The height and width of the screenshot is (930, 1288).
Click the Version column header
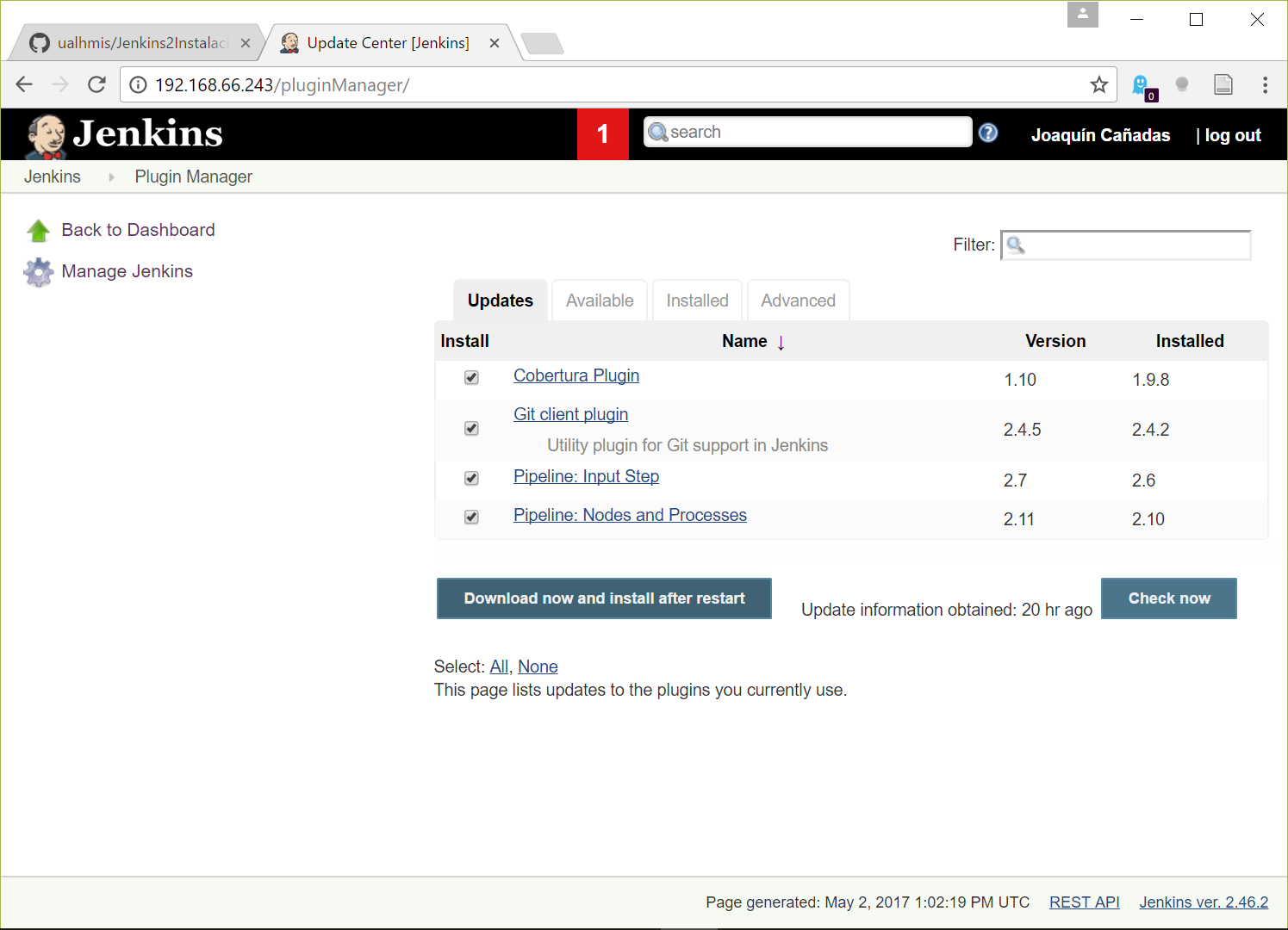pos(1055,341)
